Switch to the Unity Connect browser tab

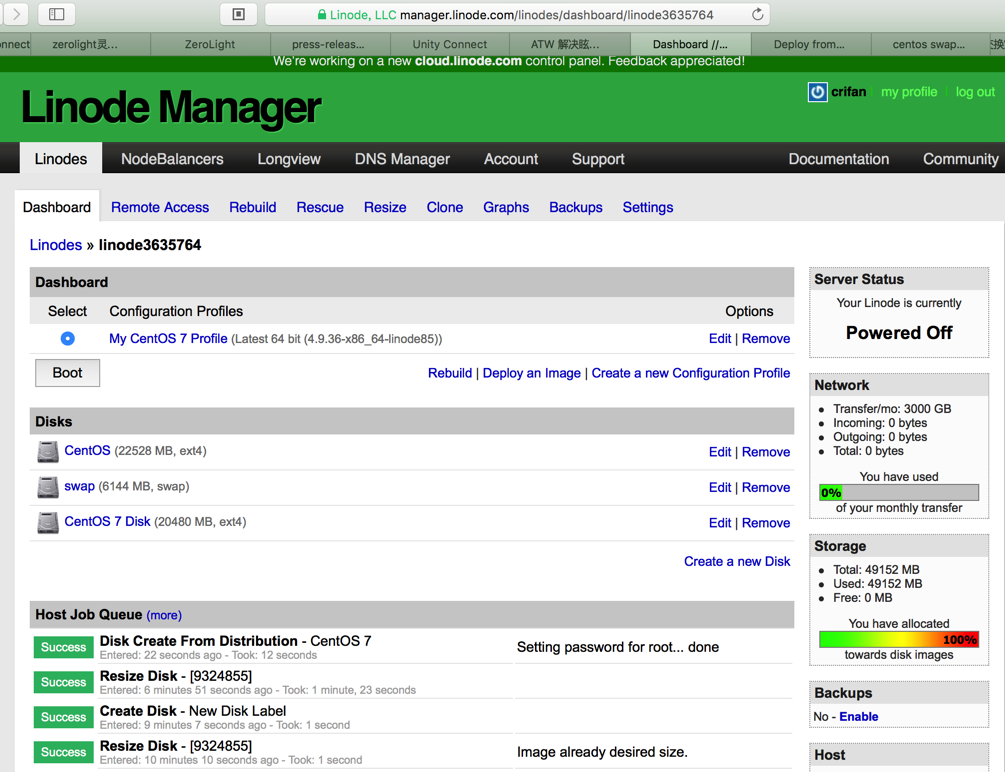449,44
